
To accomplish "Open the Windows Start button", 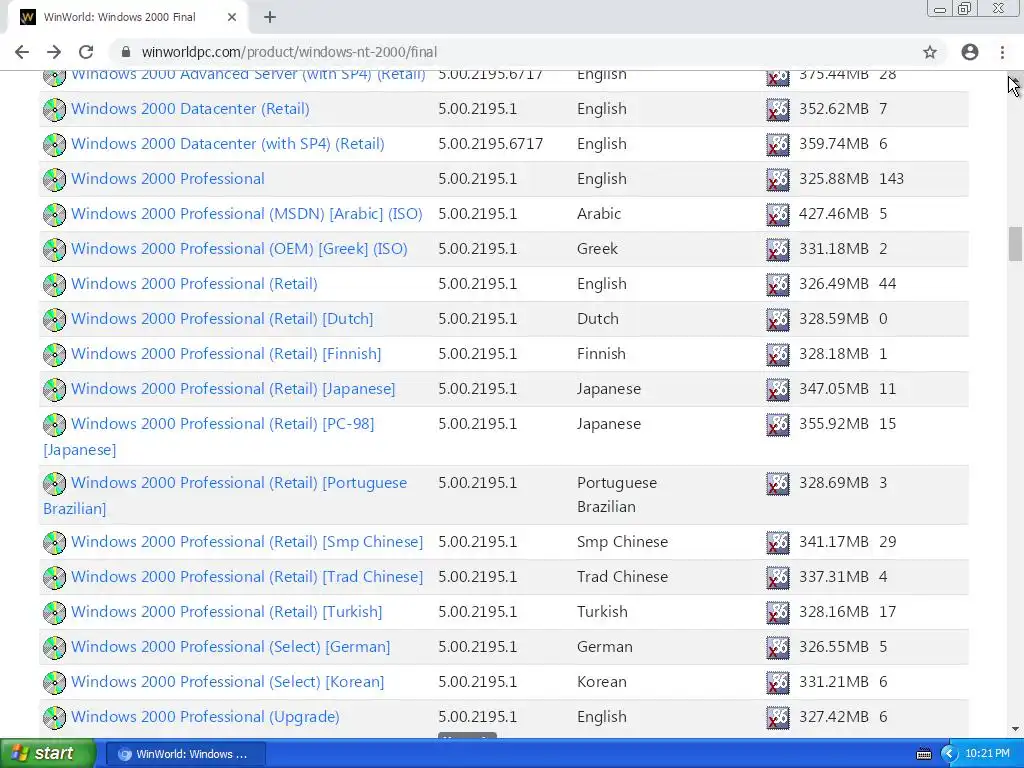I will coord(46,754).
